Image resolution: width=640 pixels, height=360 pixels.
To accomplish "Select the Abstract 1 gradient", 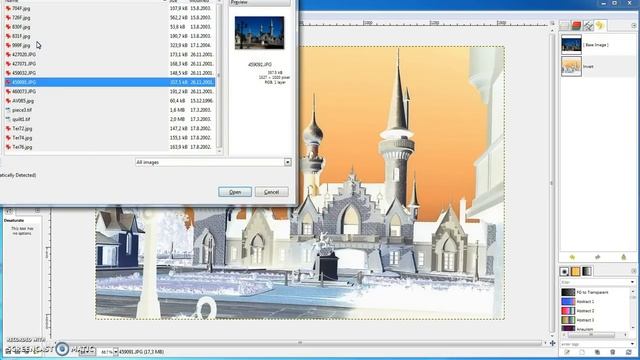I will 596,301.
